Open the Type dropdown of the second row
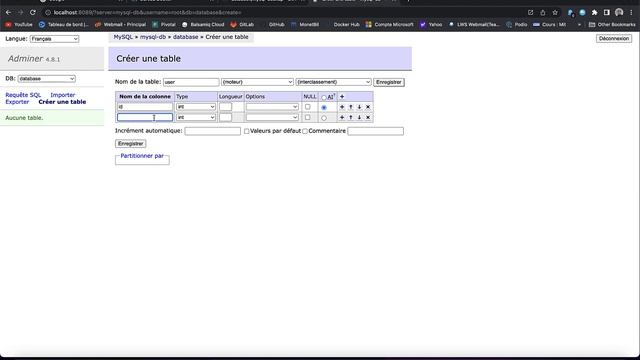This screenshot has height=360, width=640. coord(196,118)
